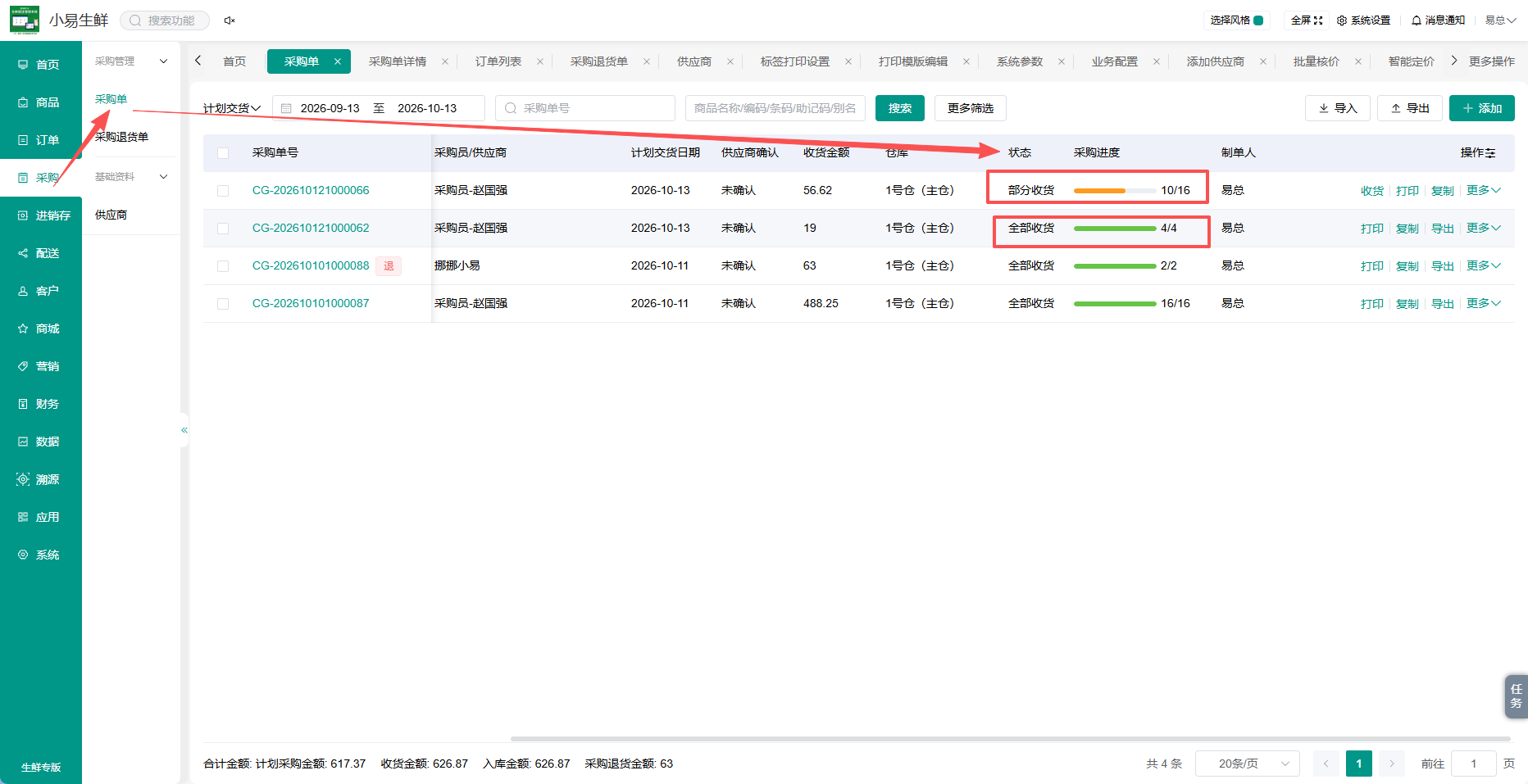1528x784 pixels.
Task: Select checkbox for CG-202610101000087
Action: pos(223,304)
